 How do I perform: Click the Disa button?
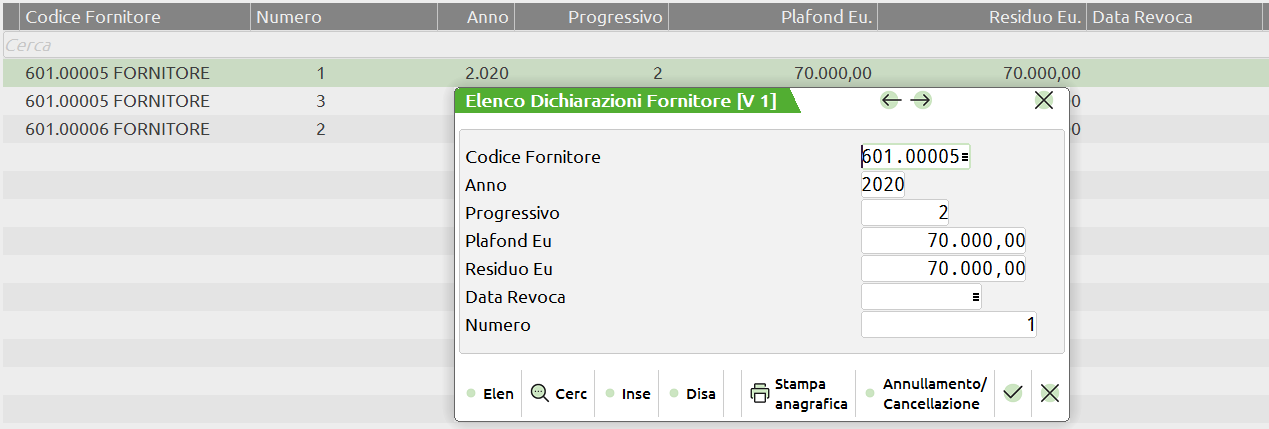(692, 394)
